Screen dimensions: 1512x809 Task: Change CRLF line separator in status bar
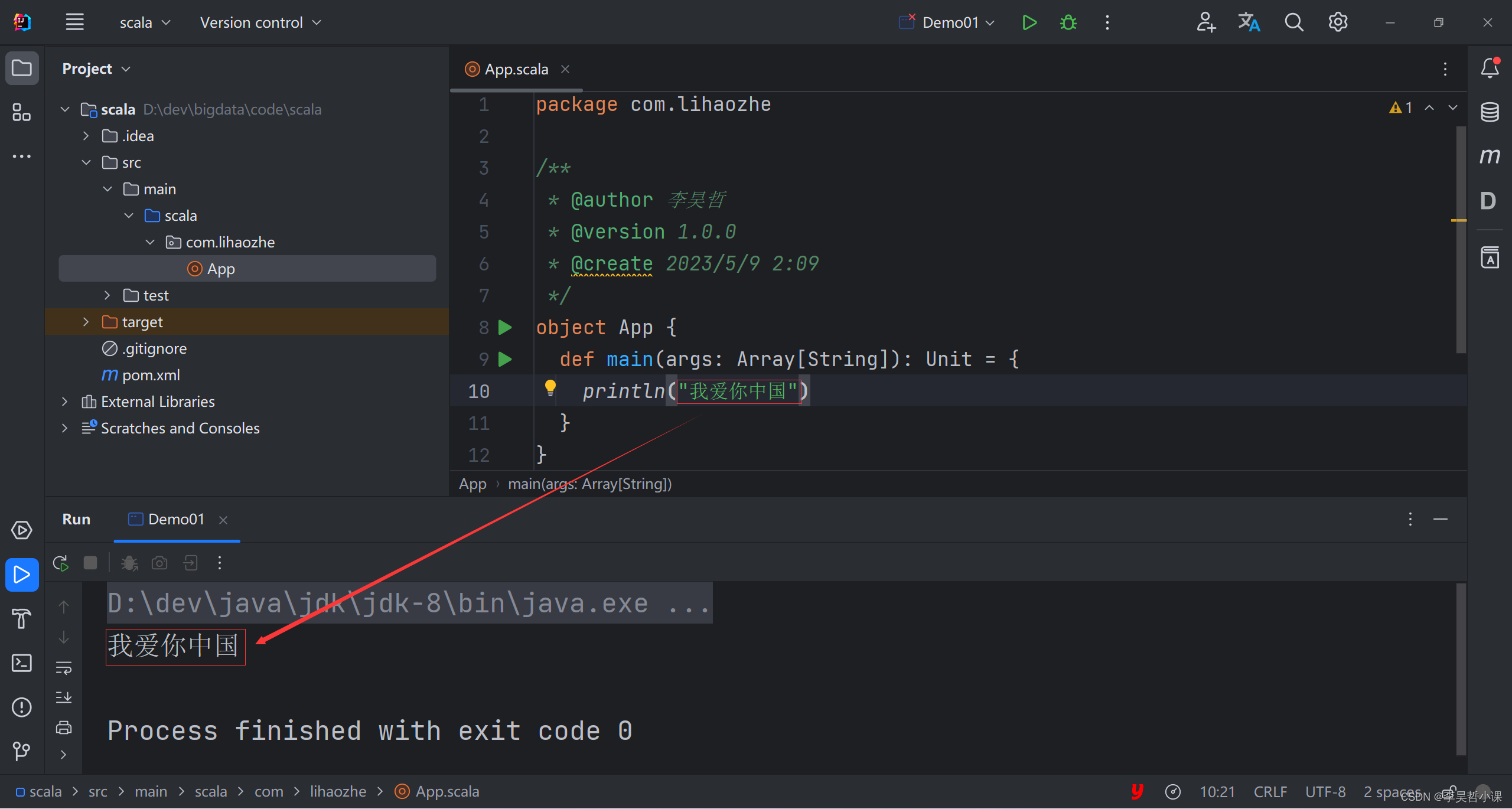coord(1270,791)
